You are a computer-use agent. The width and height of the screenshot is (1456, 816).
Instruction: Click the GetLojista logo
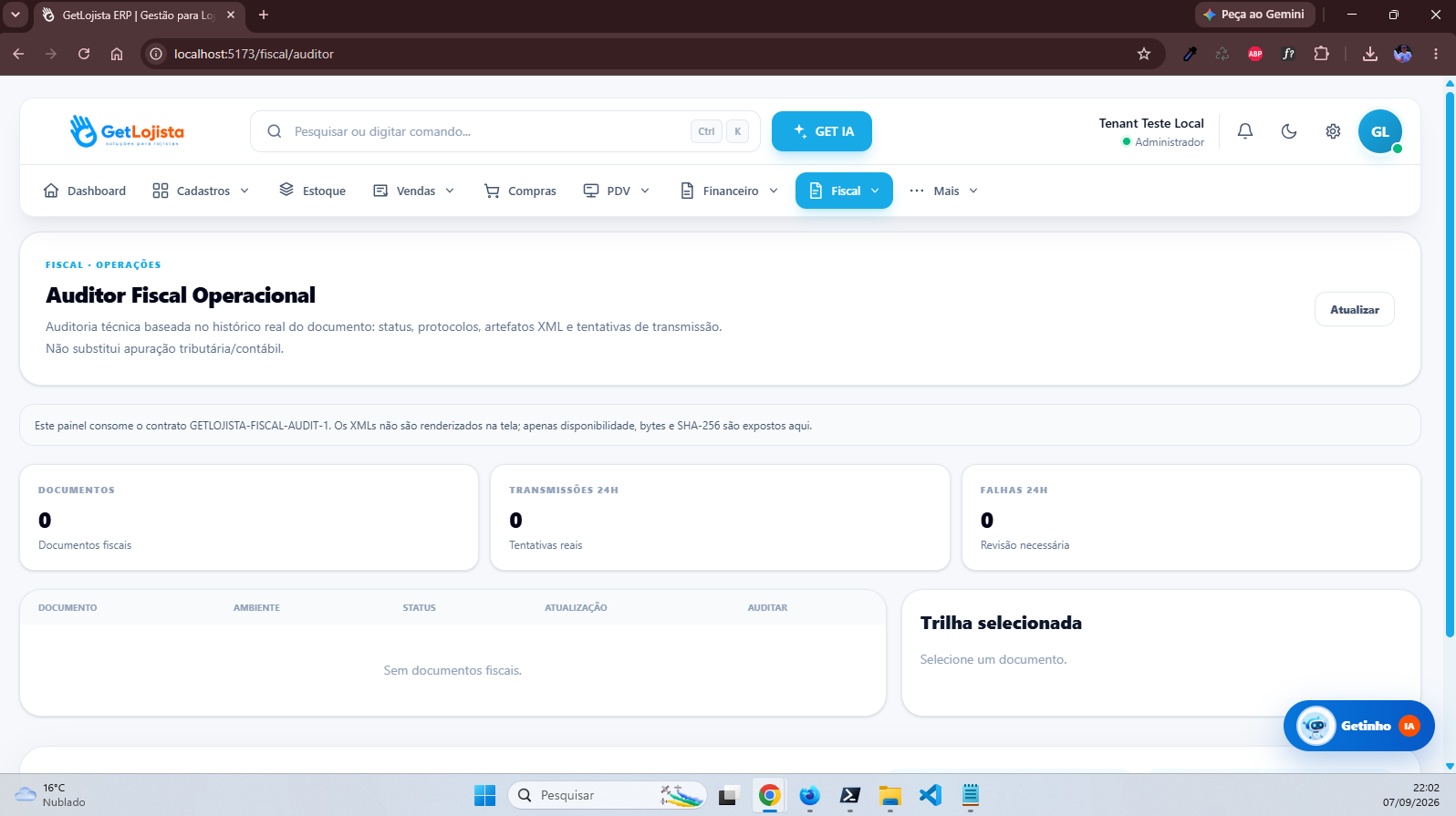tap(127, 131)
